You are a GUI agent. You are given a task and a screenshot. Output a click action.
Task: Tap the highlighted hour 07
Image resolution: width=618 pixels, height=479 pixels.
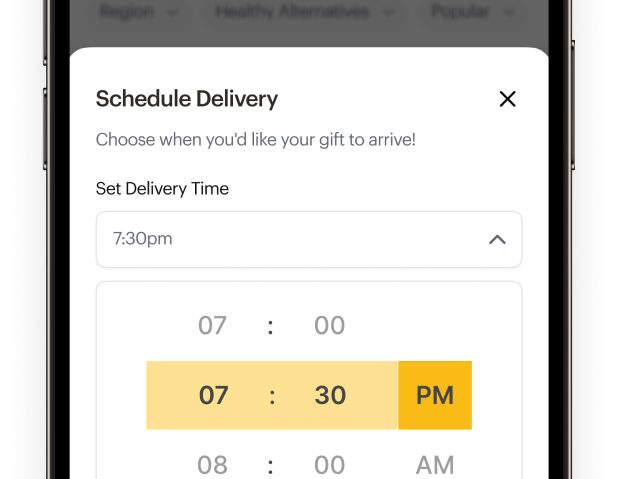click(213, 395)
